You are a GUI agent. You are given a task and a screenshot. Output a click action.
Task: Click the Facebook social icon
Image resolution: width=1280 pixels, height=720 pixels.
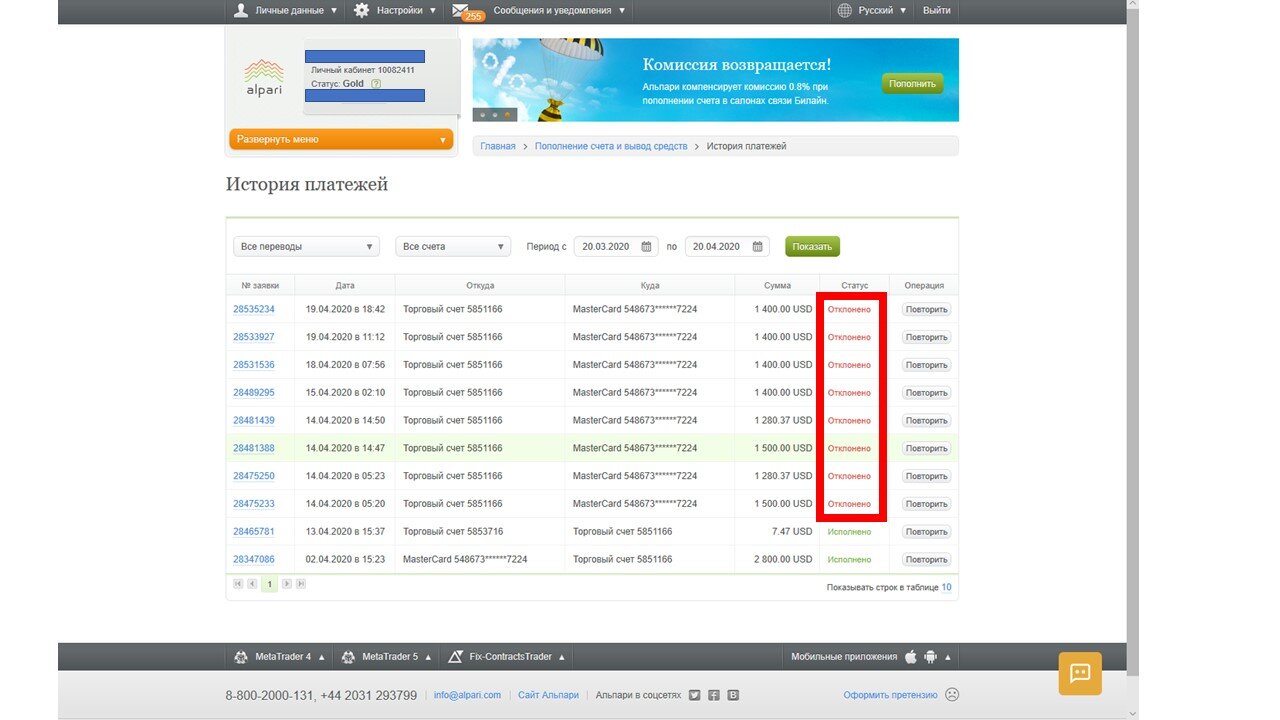pyautogui.click(x=714, y=695)
